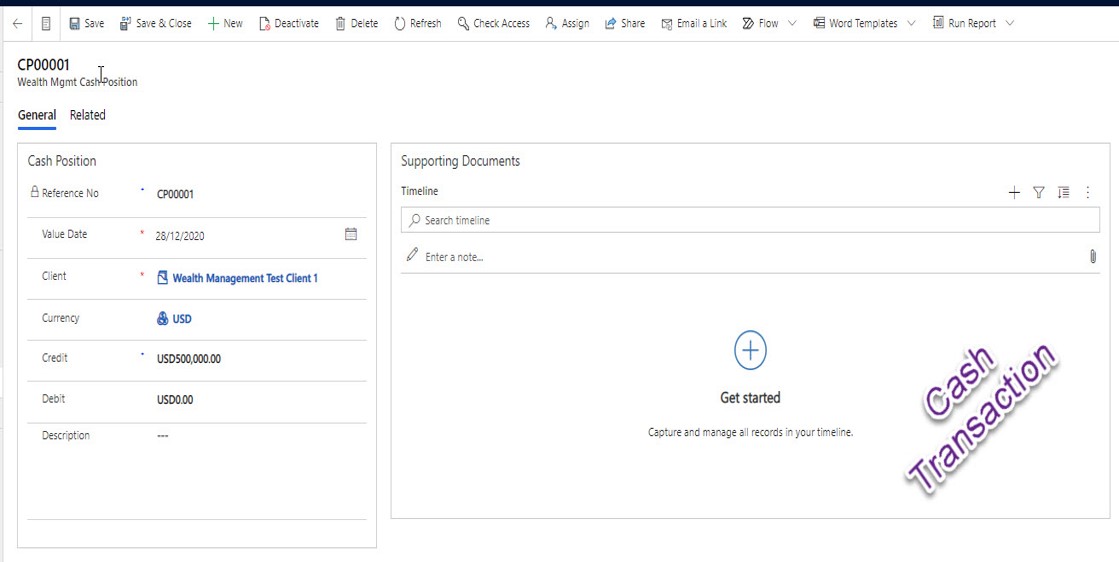Expand the Word Templates dropdown
Viewport: 1119px width, 562px height.
[911, 23]
